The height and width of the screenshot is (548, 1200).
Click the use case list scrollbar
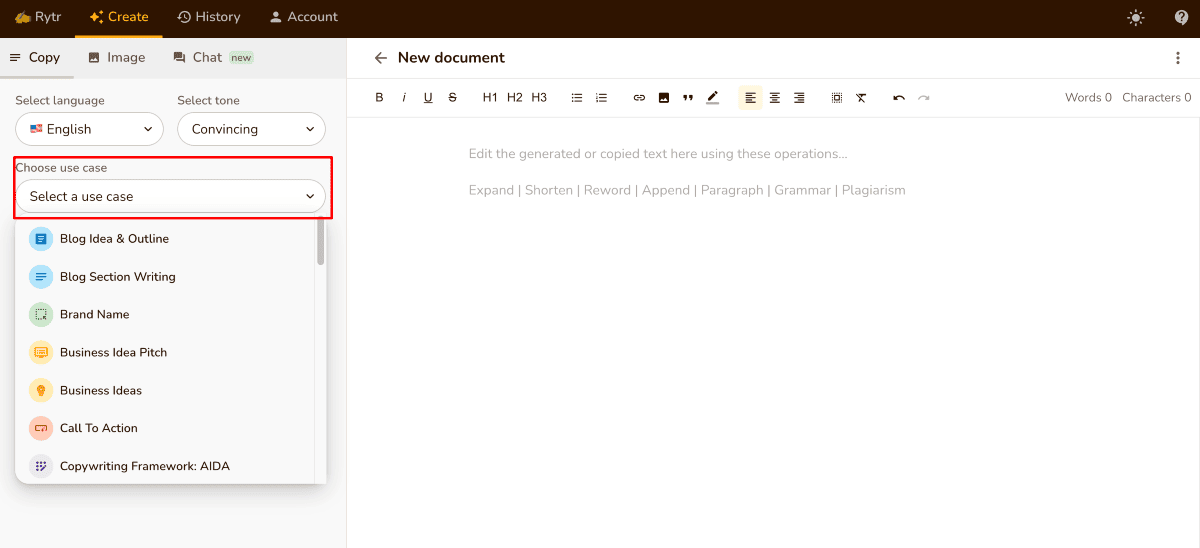click(320, 242)
